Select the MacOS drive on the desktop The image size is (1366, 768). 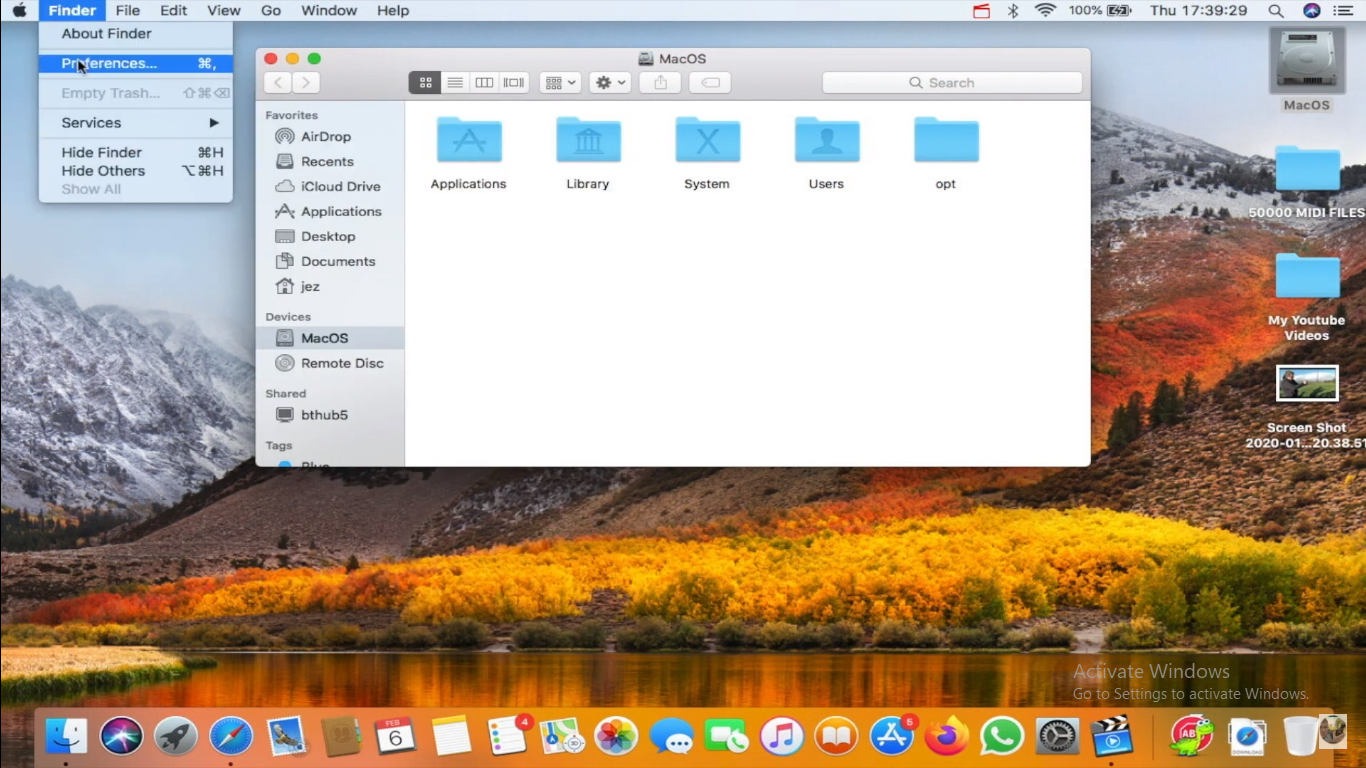pos(1307,60)
